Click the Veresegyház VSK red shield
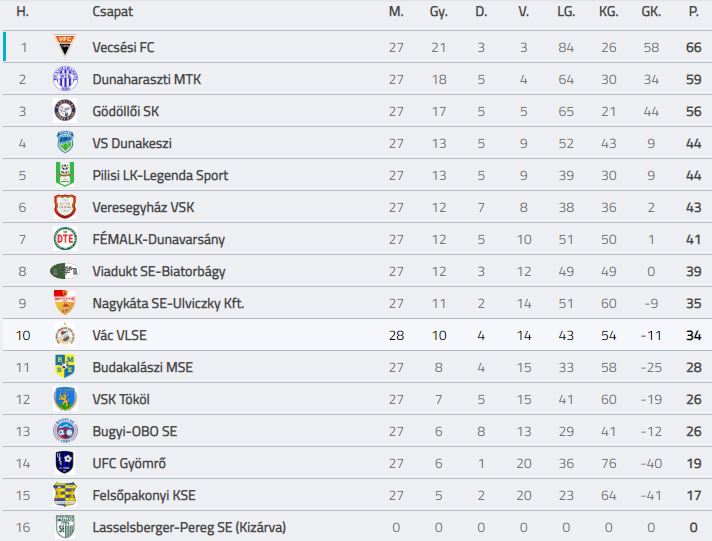The width and height of the screenshot is (712, 541). [x=65, y=206]
